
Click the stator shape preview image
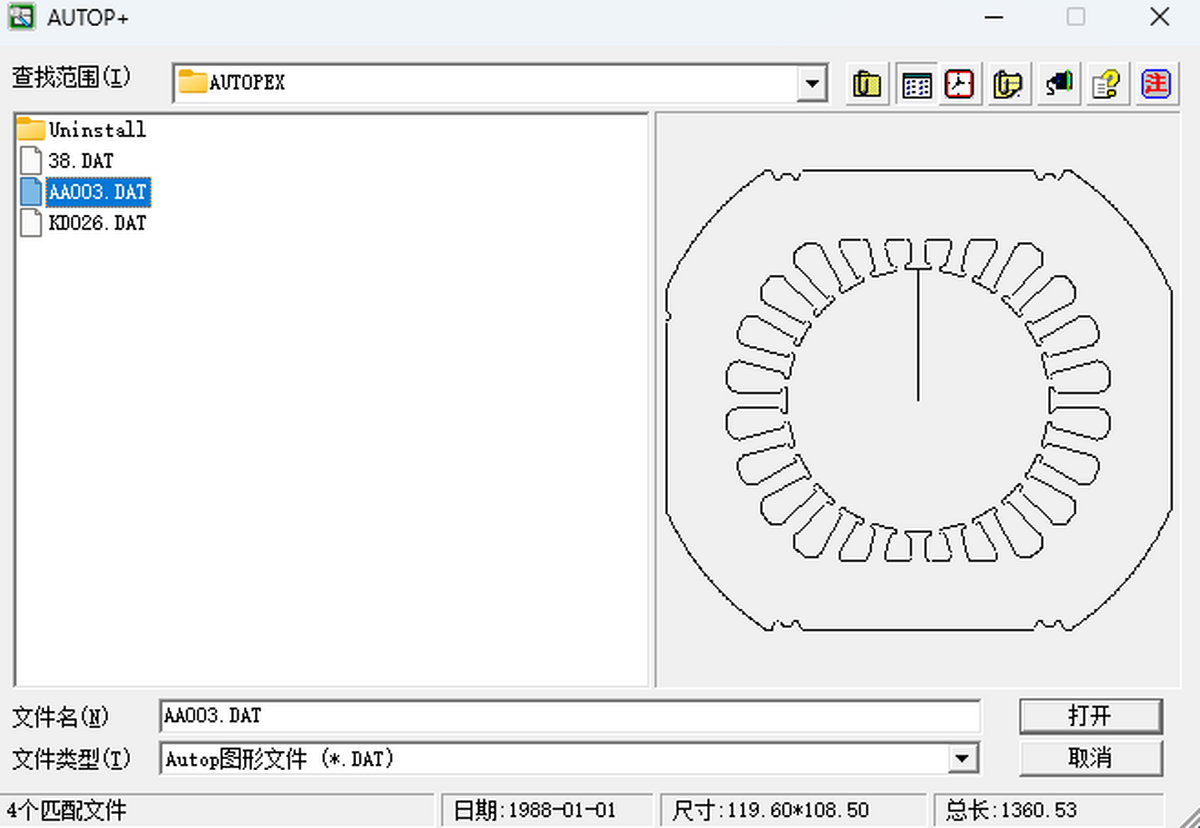[x=918, y=400]
